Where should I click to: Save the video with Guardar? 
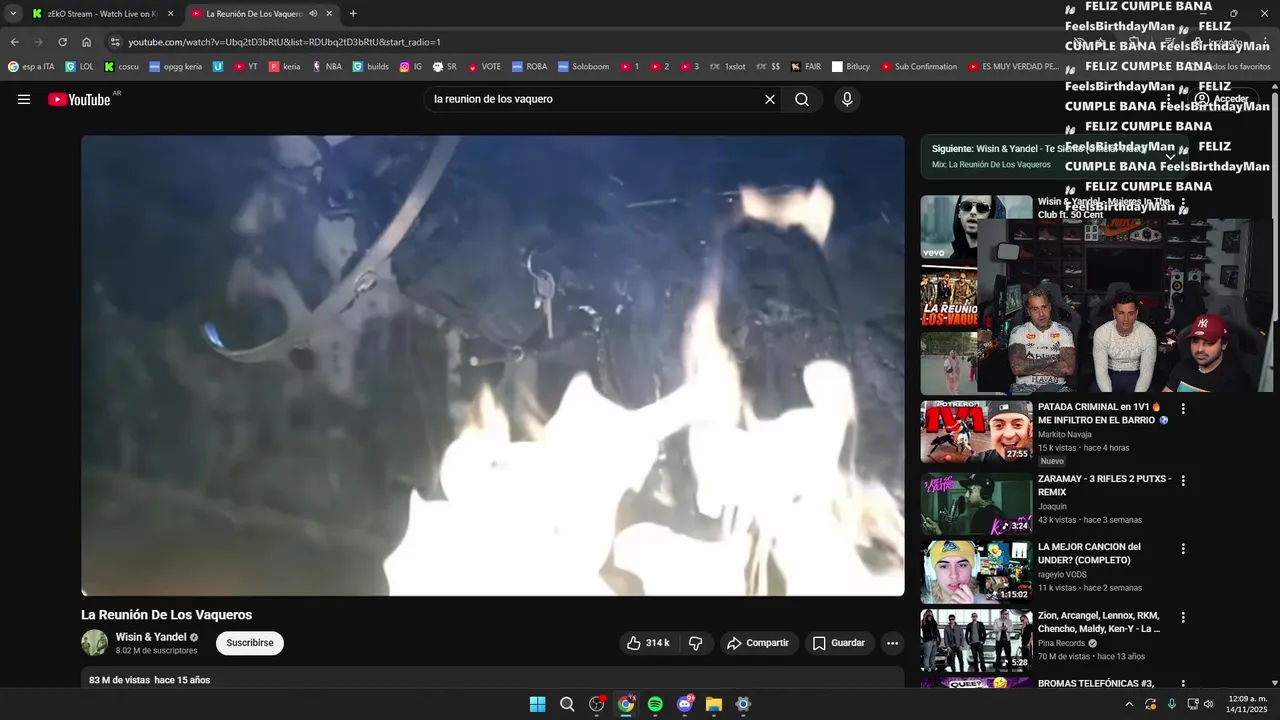click(838, 643)
